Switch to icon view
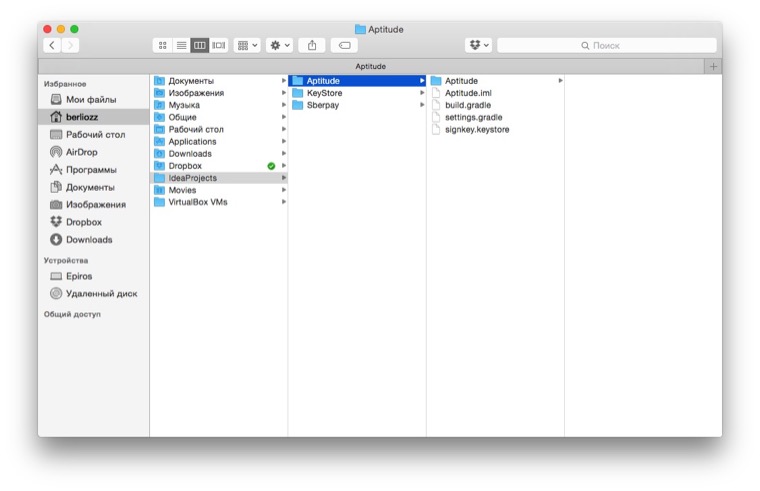The image size is (760, 491). (x=162, y=45)
